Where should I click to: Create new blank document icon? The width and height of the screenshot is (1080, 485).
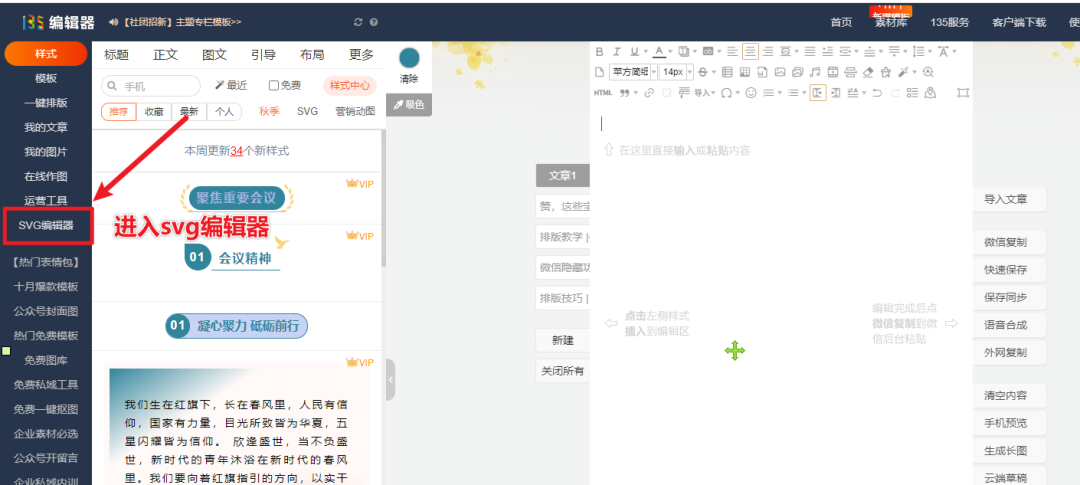(599, 72)
